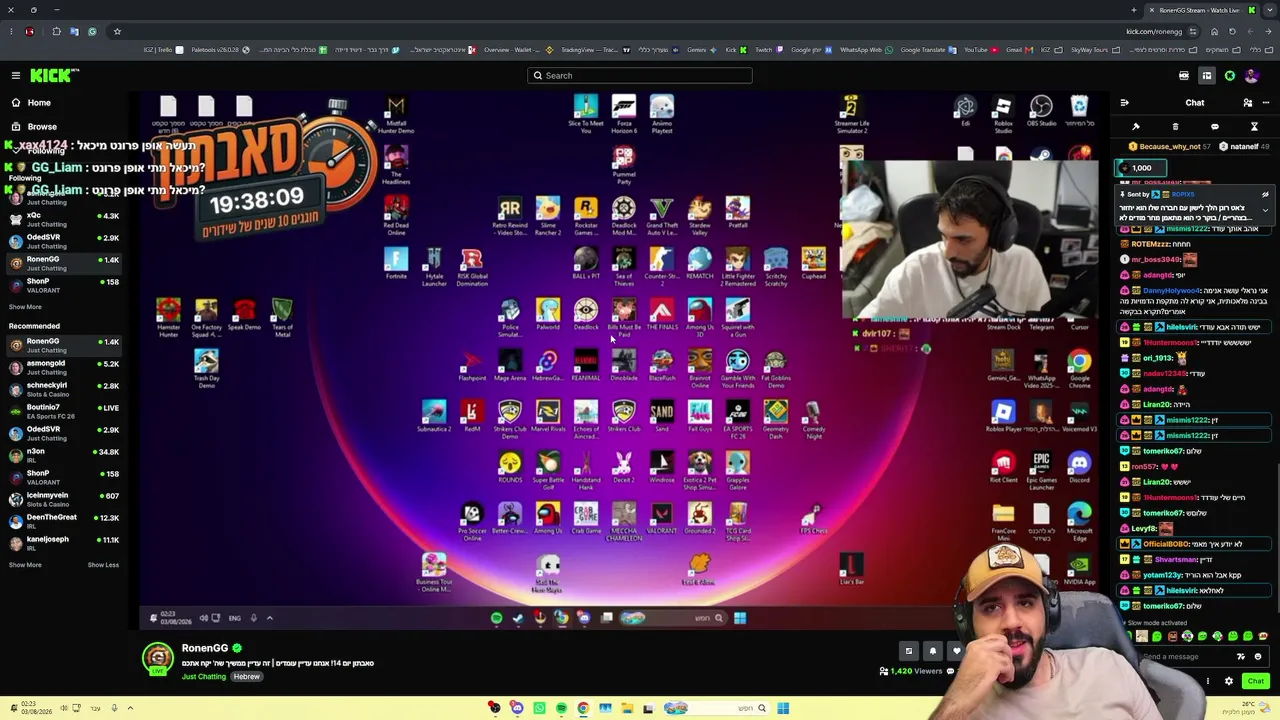Open chat more options menu

[1266, 103]
